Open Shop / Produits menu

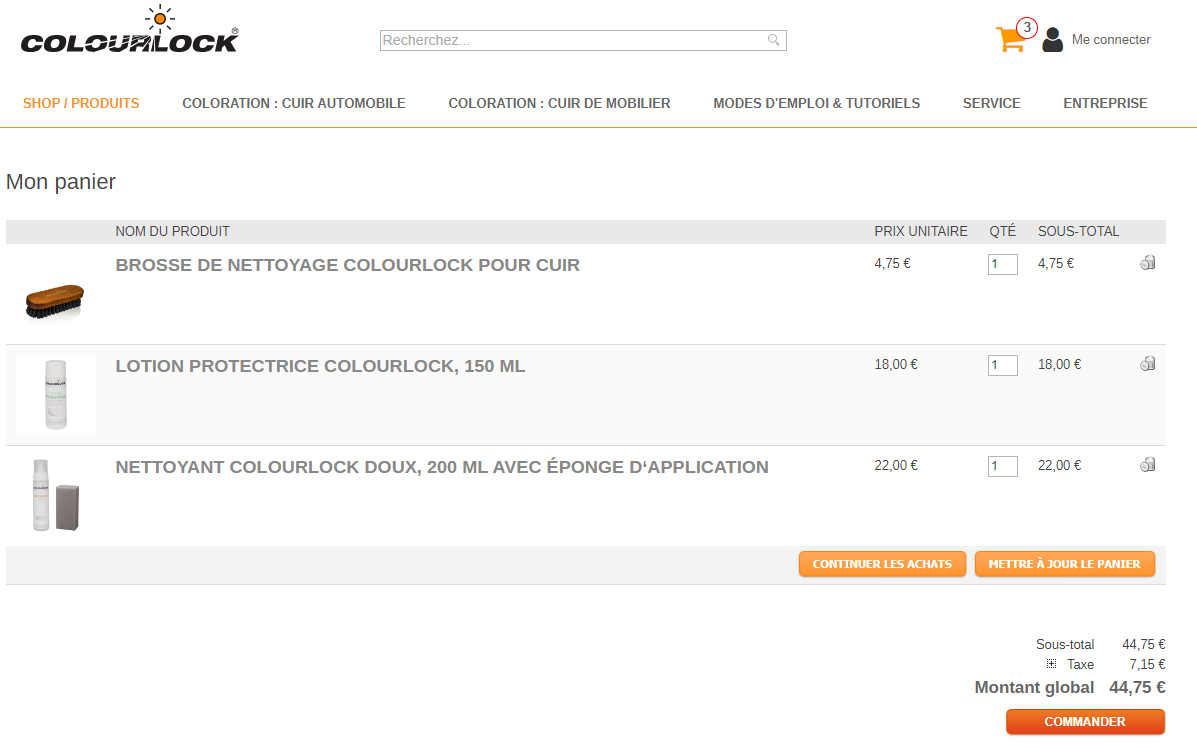81,103
